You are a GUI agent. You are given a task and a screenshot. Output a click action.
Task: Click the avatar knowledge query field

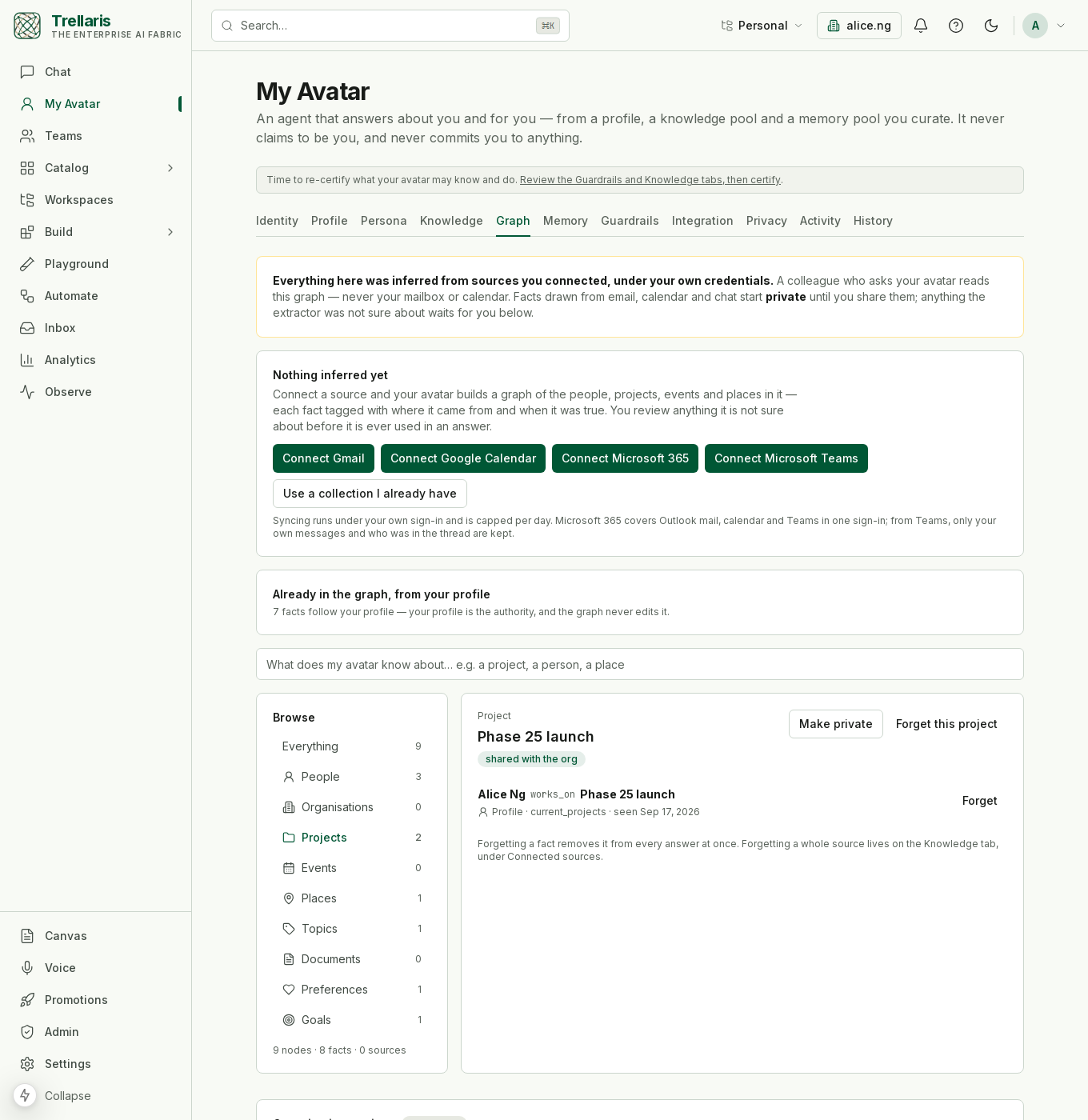point(640,664)
